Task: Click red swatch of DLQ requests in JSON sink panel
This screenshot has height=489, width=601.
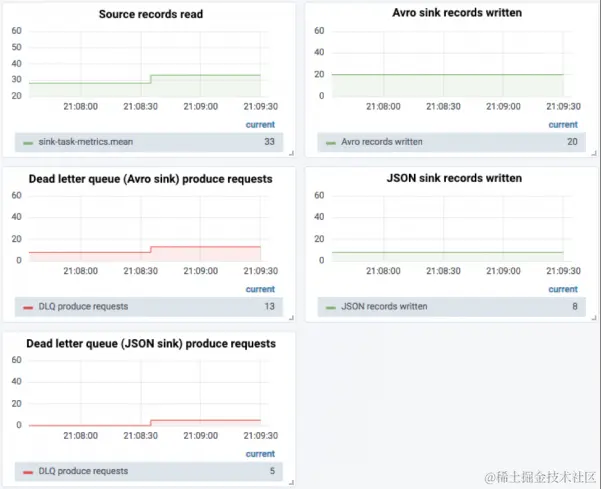Action: tap(28, 472)
